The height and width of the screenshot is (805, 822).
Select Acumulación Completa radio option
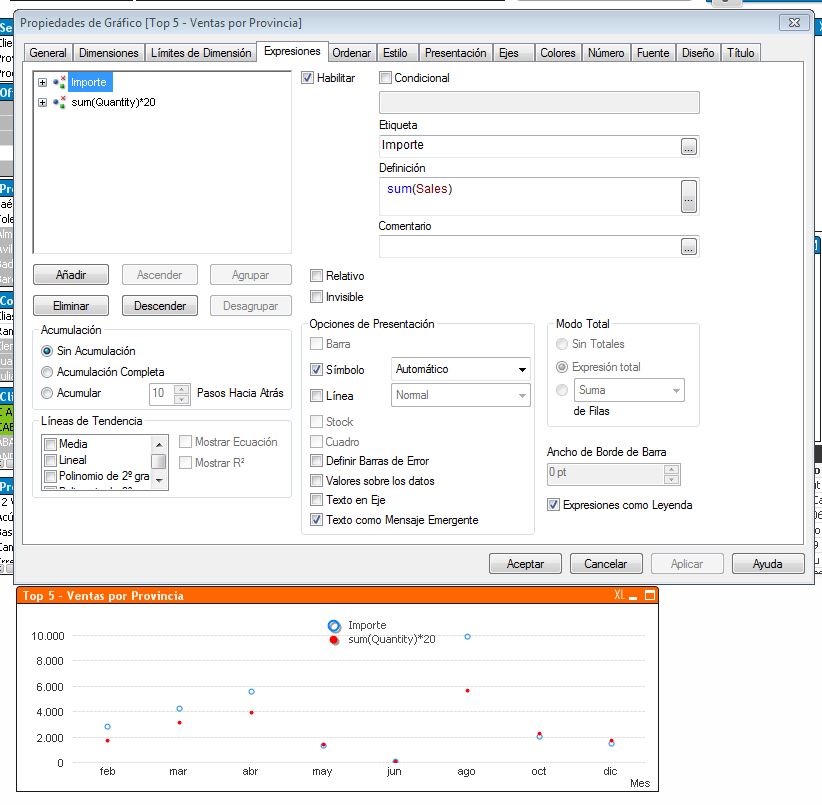(47, 372)
